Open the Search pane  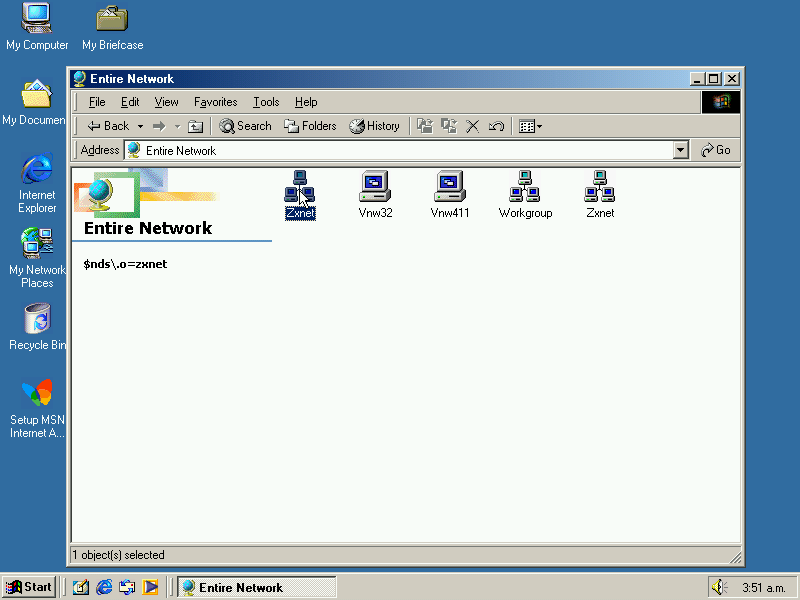(245, 126)
